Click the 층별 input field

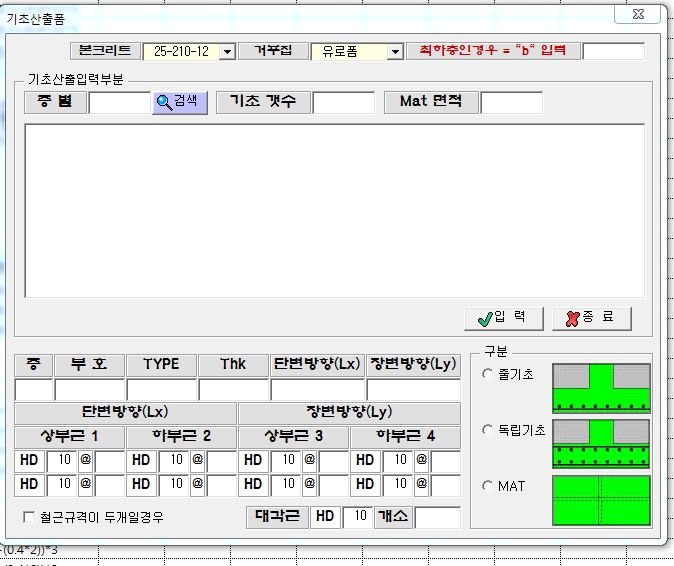[x=119, y=103]
